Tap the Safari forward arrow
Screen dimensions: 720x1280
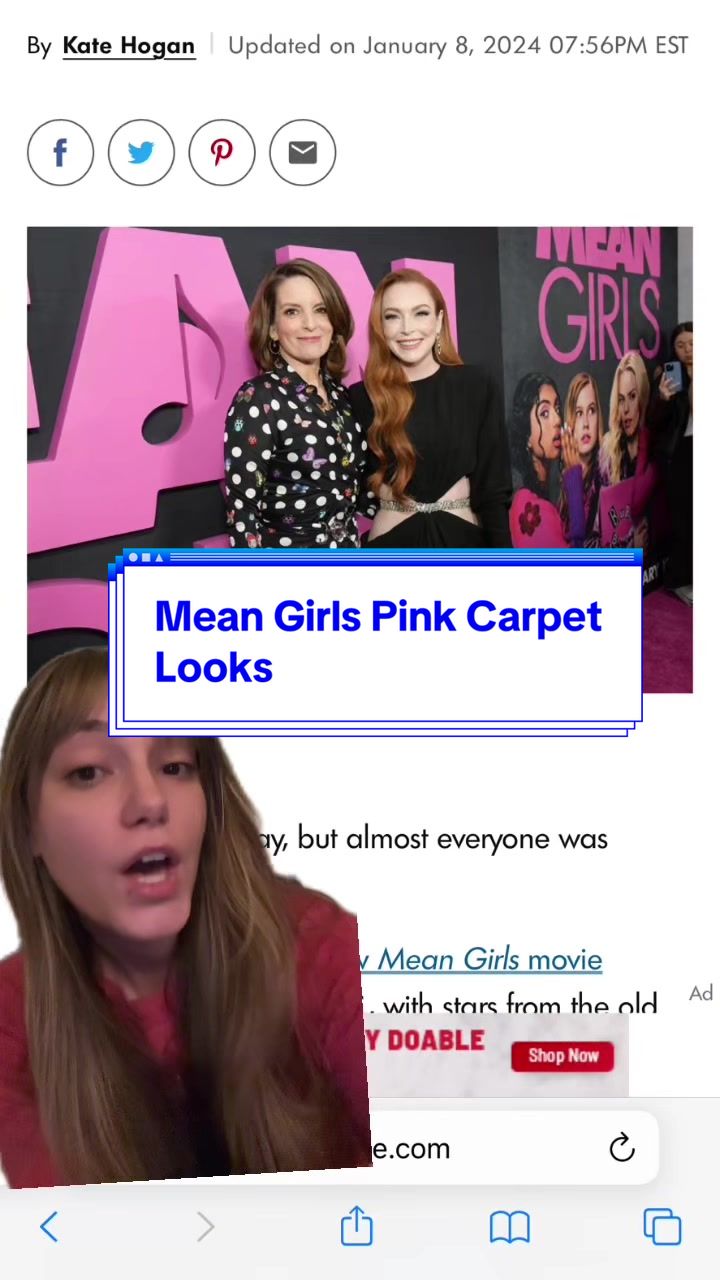[205, 1226]
